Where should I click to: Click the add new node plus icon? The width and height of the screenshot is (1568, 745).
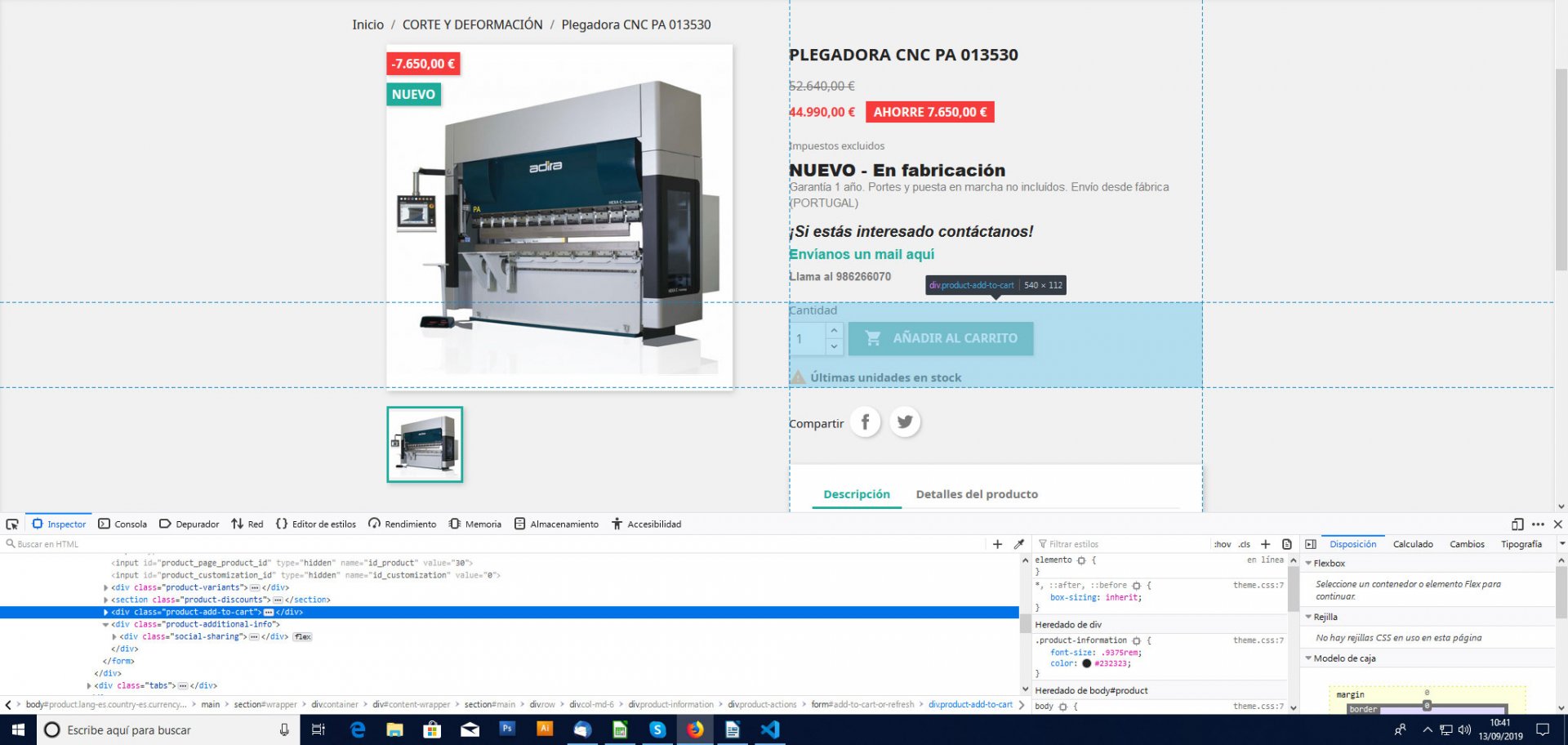997,544
